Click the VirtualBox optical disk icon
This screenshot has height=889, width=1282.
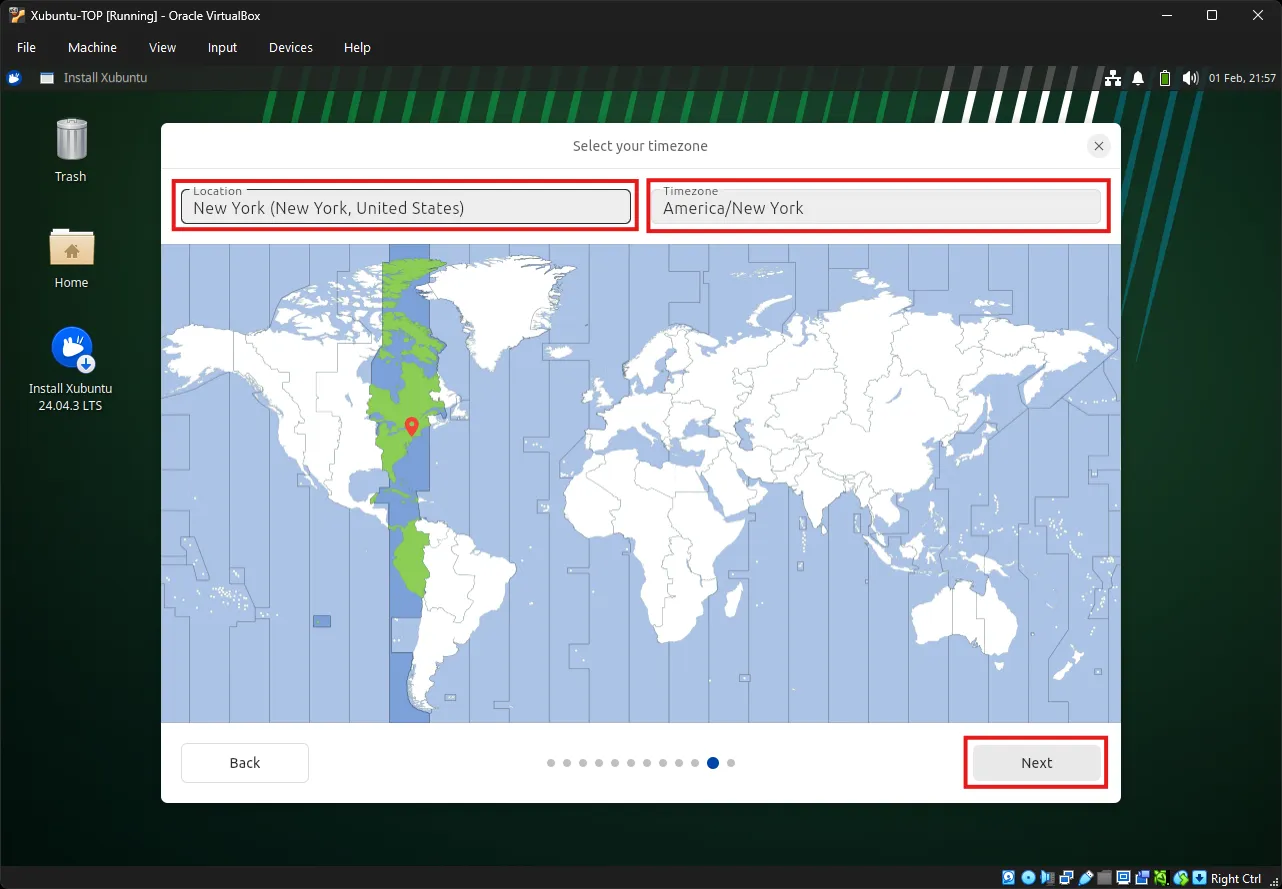pos(1028,878)
